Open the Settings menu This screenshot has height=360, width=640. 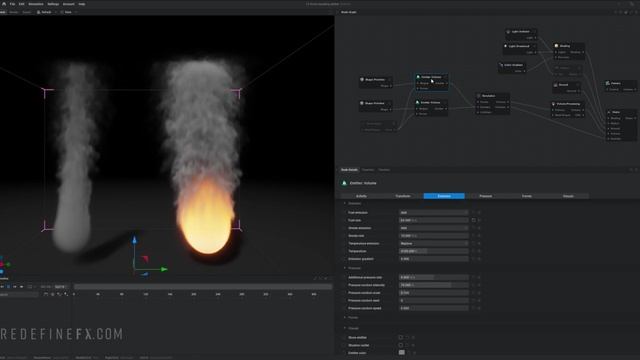(x=53, y=4)
